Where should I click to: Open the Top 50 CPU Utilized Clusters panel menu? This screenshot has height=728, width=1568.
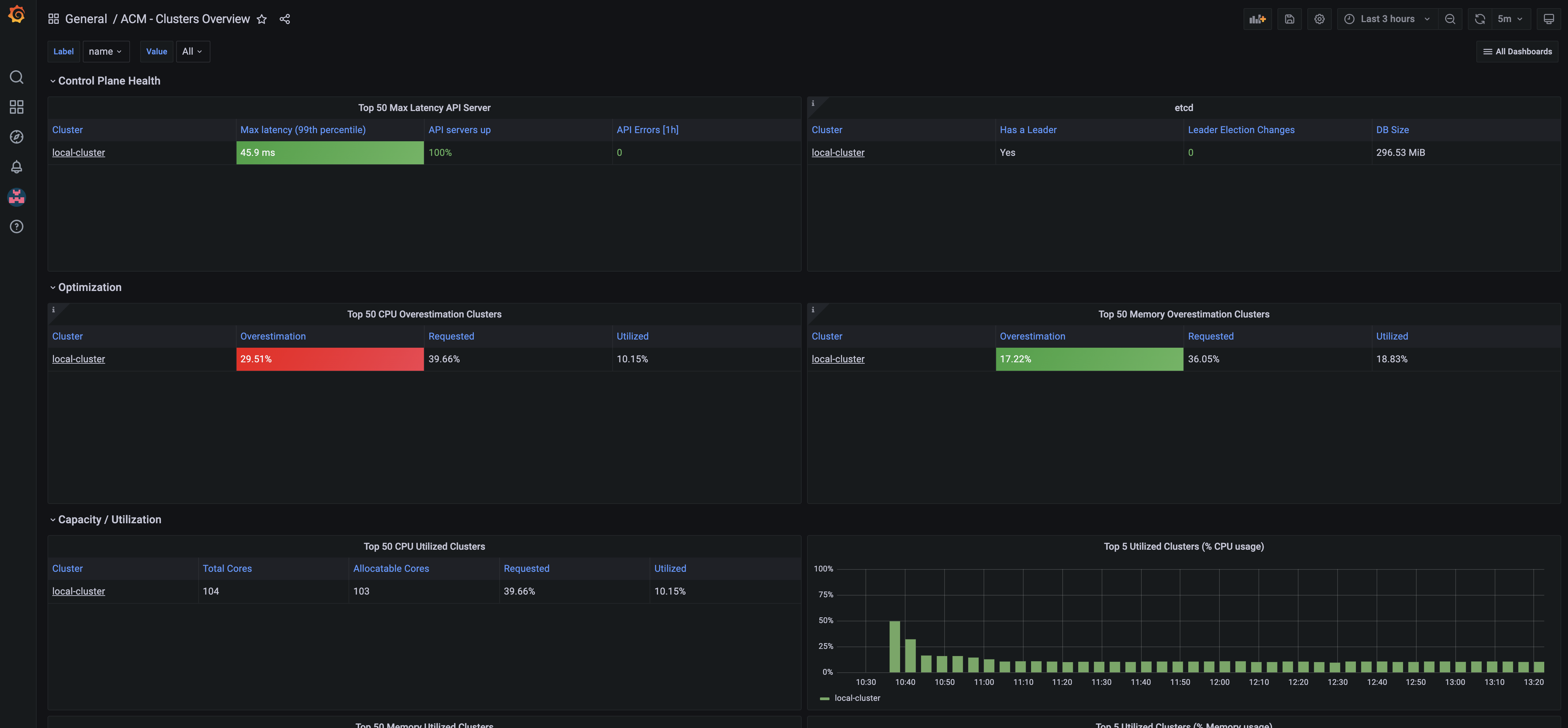424,546
